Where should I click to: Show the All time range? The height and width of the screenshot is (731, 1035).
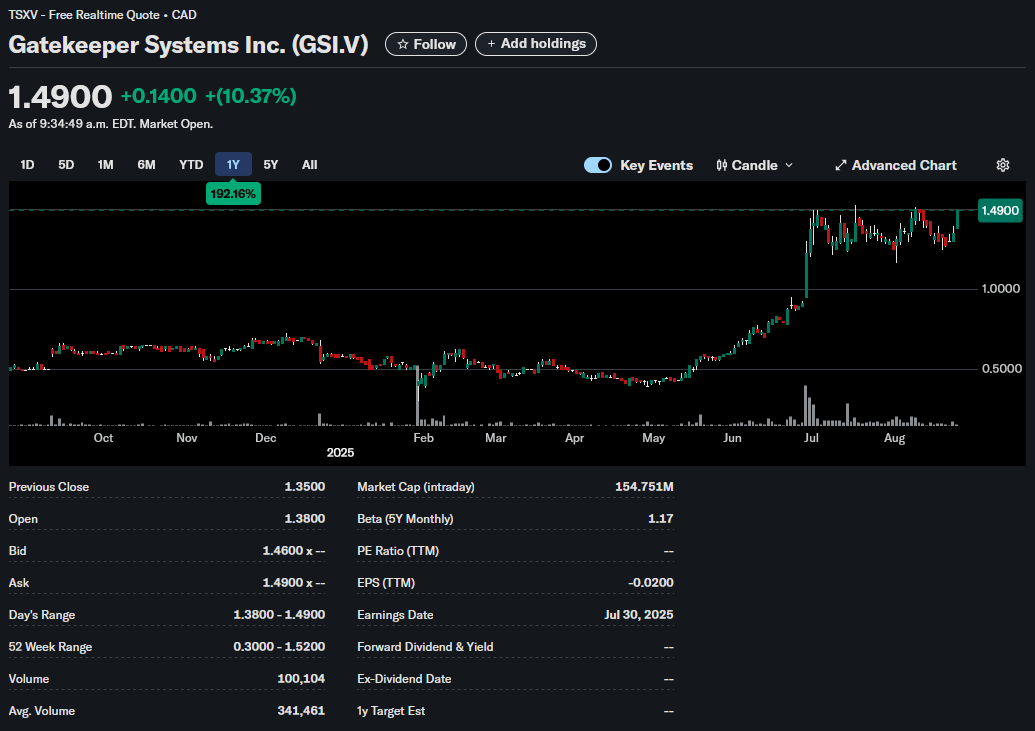pyautogui.click(x=309, y=165)
